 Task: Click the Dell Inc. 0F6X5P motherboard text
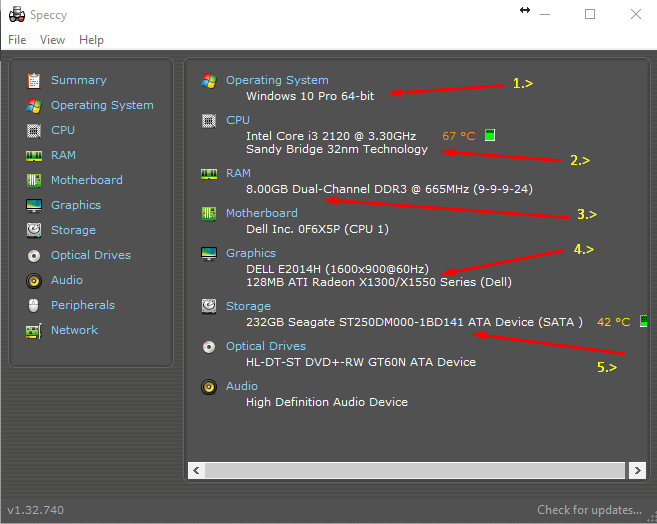317,229
